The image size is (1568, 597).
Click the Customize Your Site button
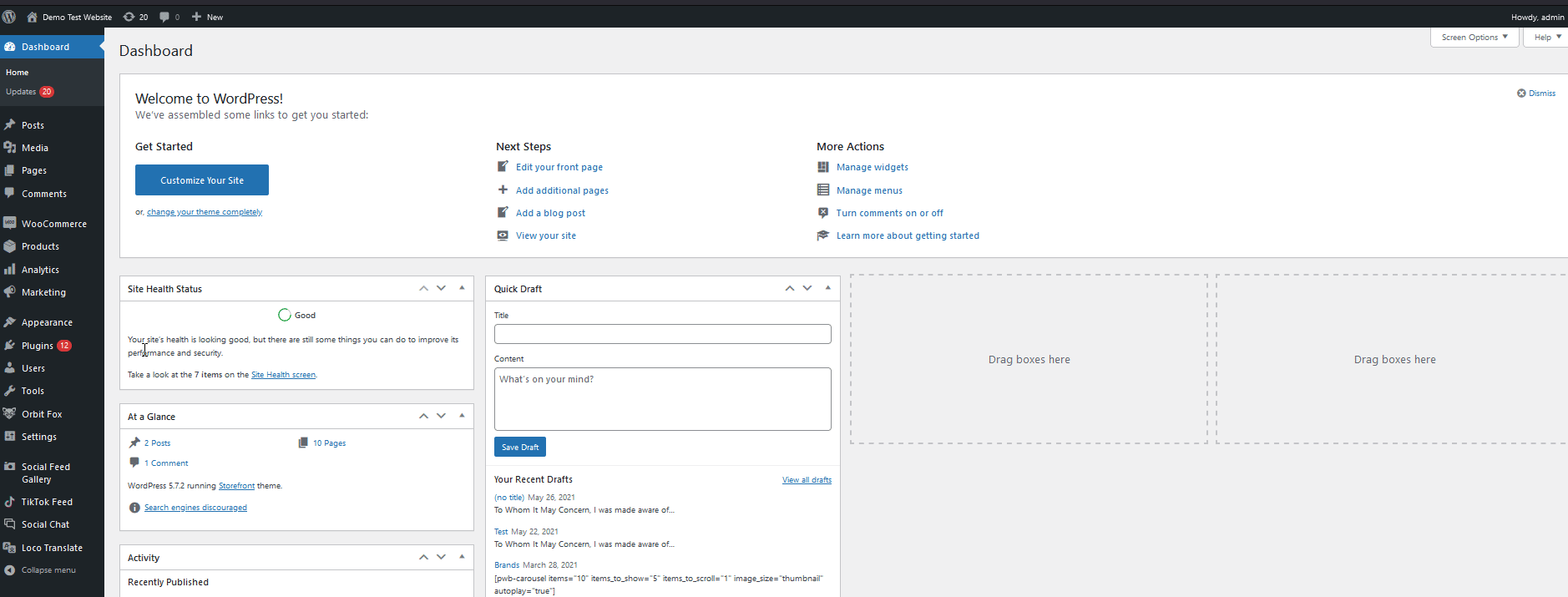pyautogui.click(x=202, y=180)
